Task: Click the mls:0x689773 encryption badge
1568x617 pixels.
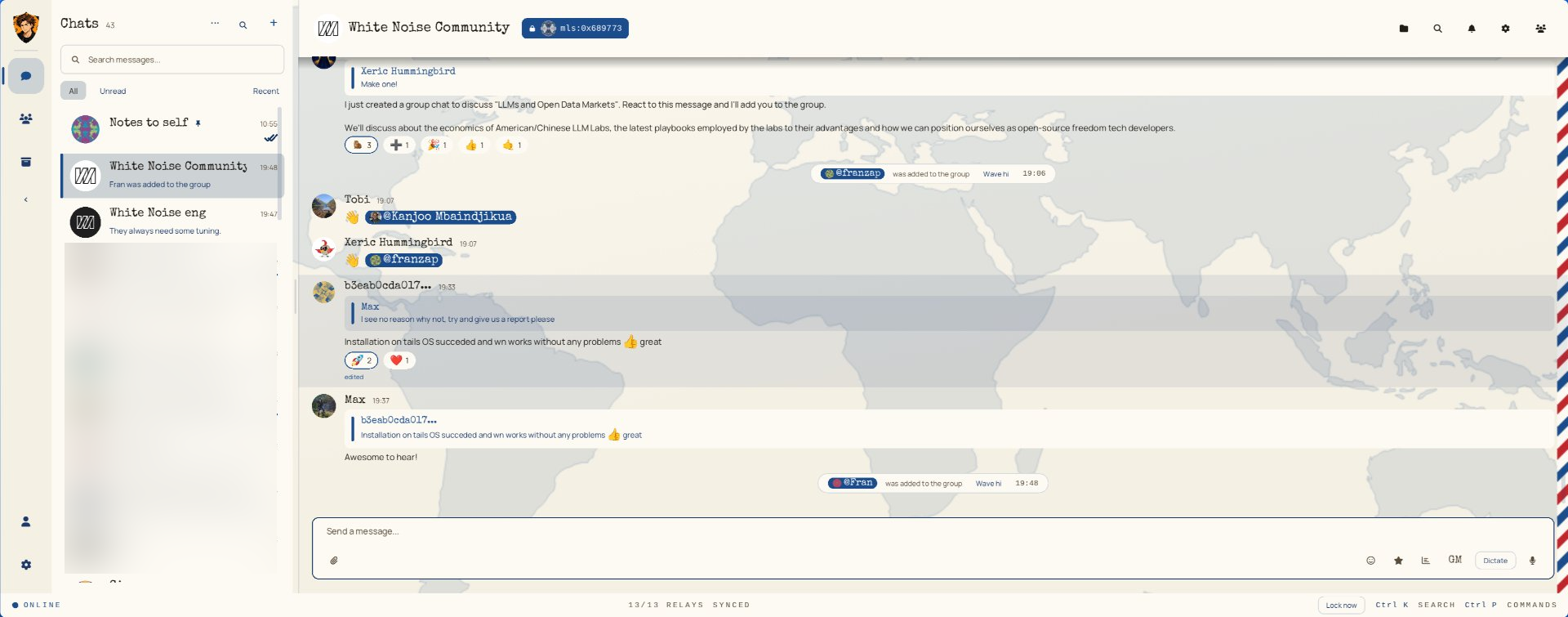Action: coord(575,29)
